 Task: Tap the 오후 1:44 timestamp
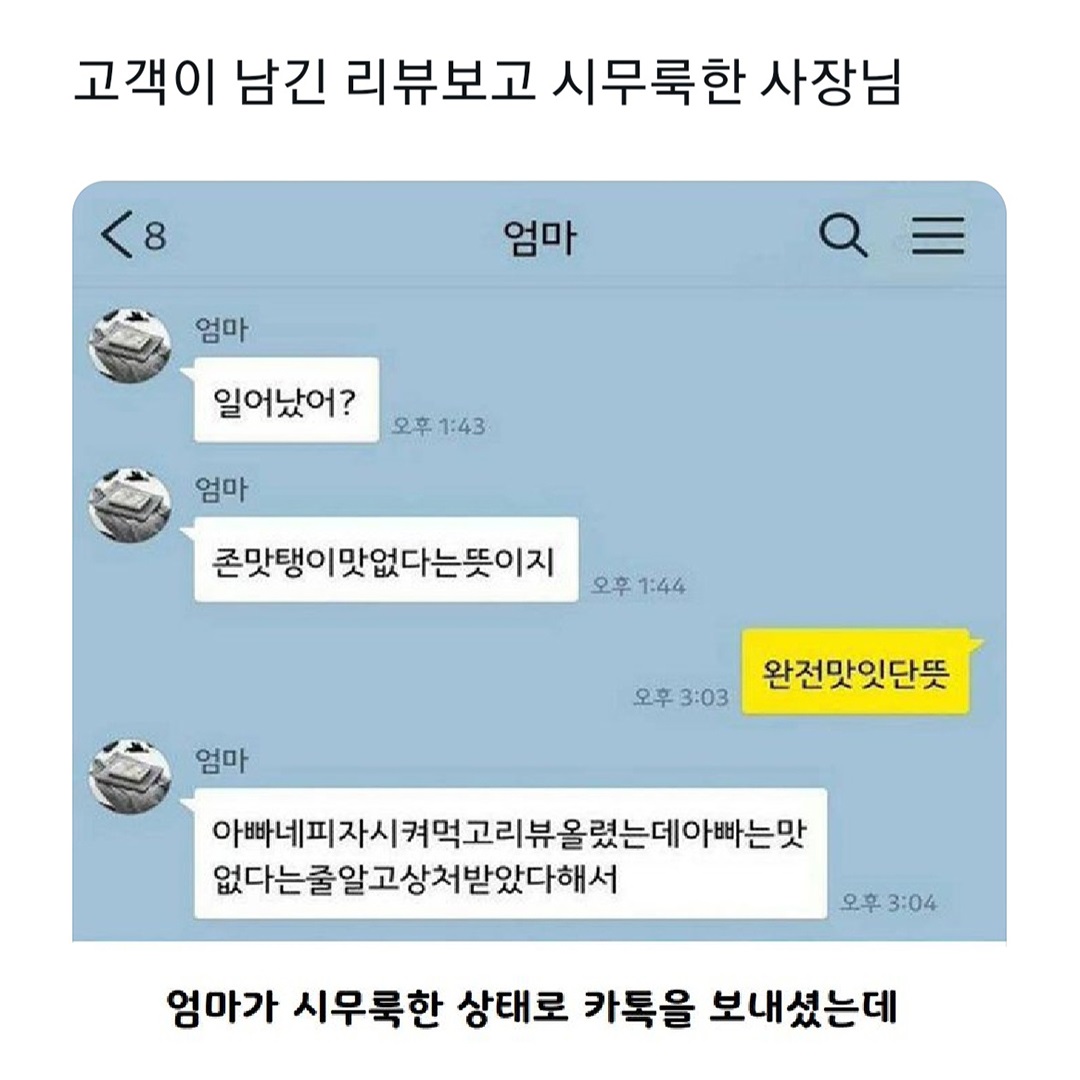pos(638,585)
